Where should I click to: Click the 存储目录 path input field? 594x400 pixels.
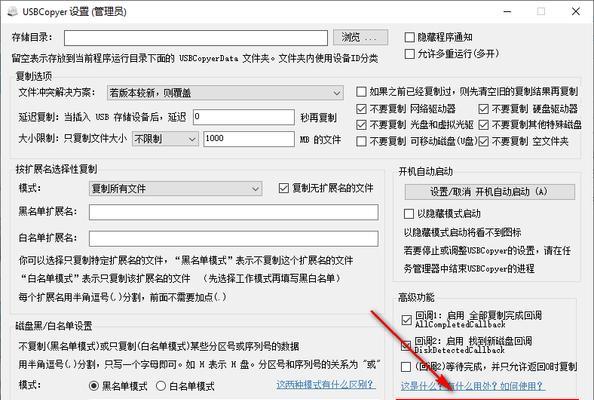[x=196, y=38]
